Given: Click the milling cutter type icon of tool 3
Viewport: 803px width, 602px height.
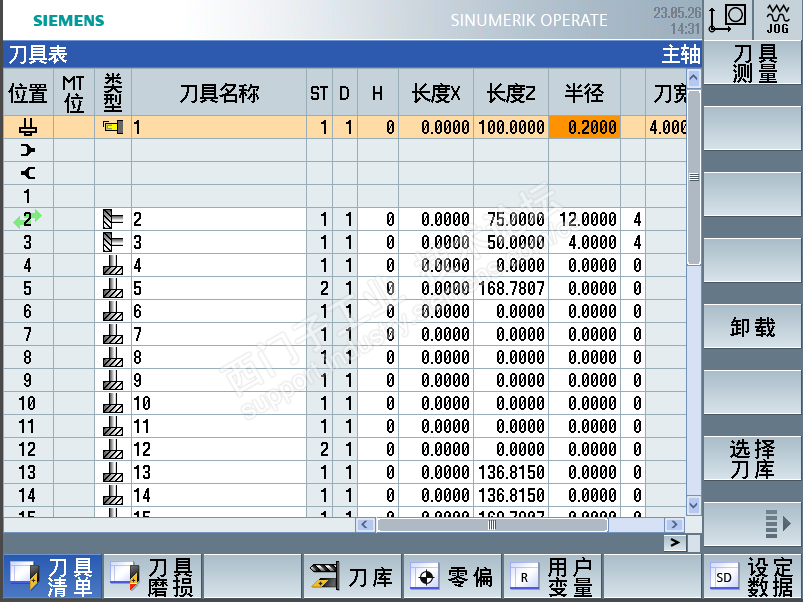Looking at the screenshot, I should [113, 242].
